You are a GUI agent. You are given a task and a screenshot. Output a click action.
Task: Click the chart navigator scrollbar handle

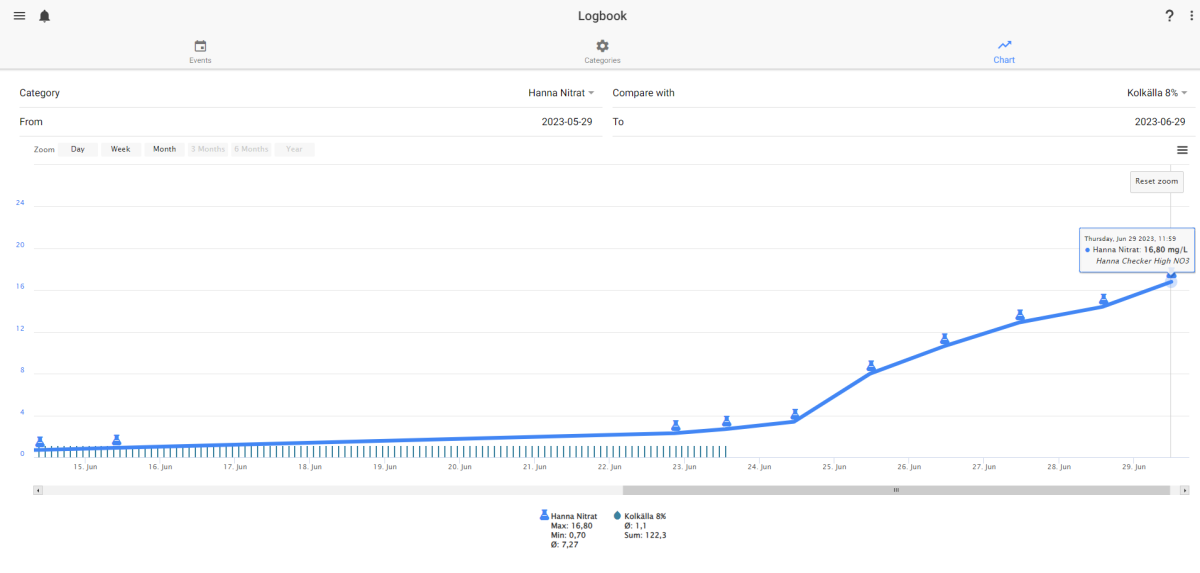(x=896, y=490)
